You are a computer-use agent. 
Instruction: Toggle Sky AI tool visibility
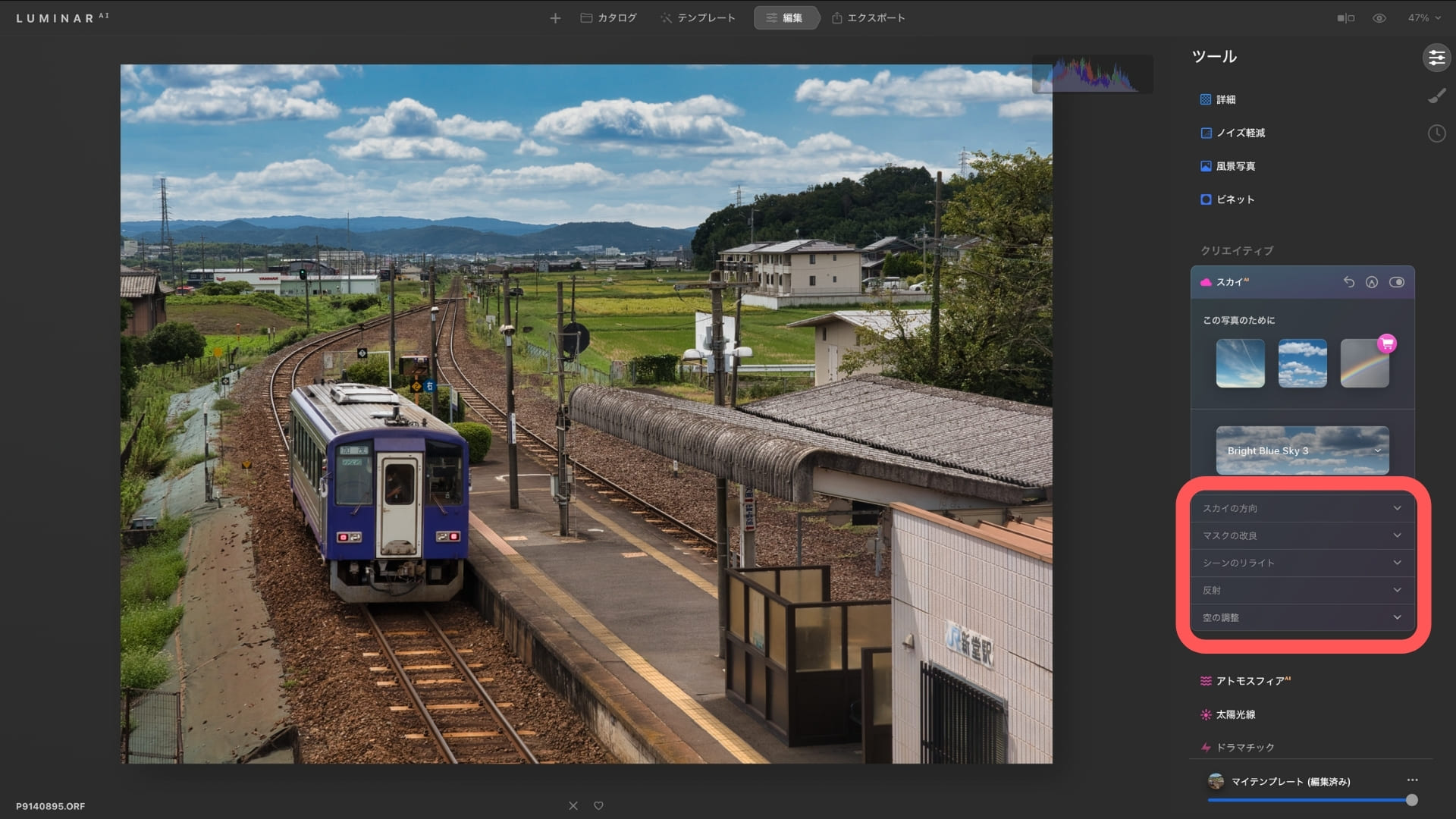pyautogui.click(x=1397, y=282)
